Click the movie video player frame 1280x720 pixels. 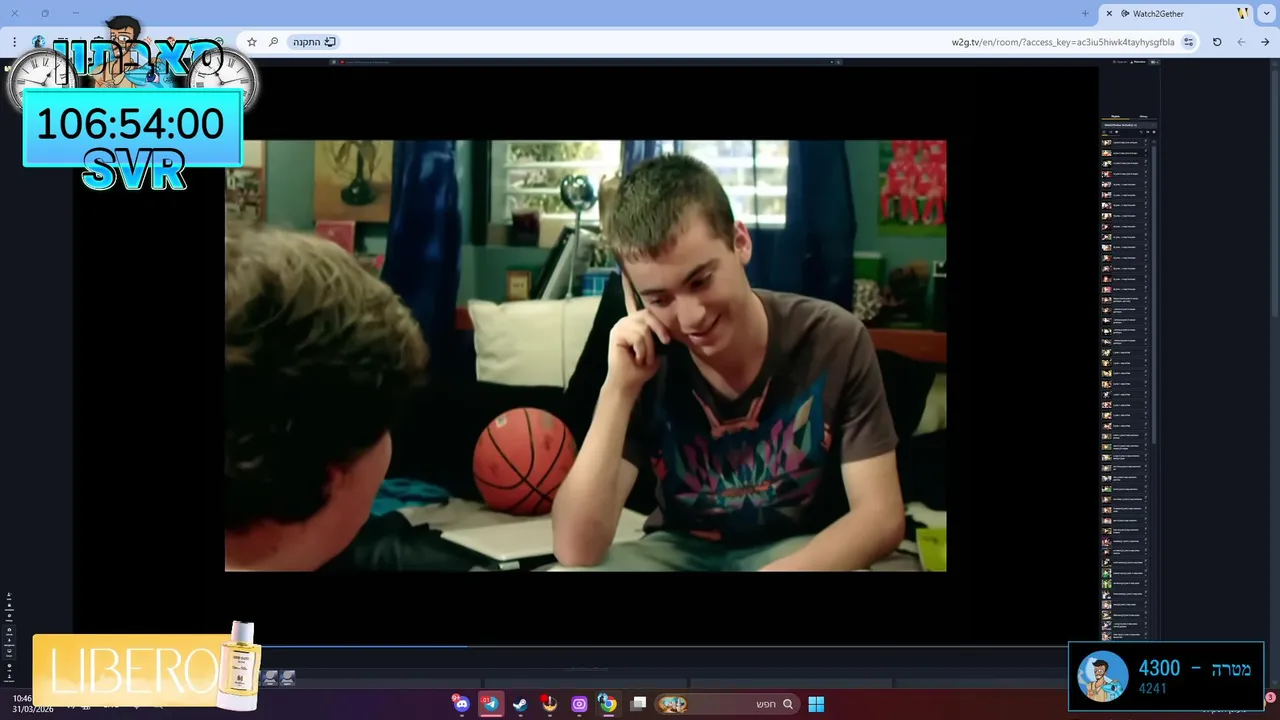(x=585, y=356)
